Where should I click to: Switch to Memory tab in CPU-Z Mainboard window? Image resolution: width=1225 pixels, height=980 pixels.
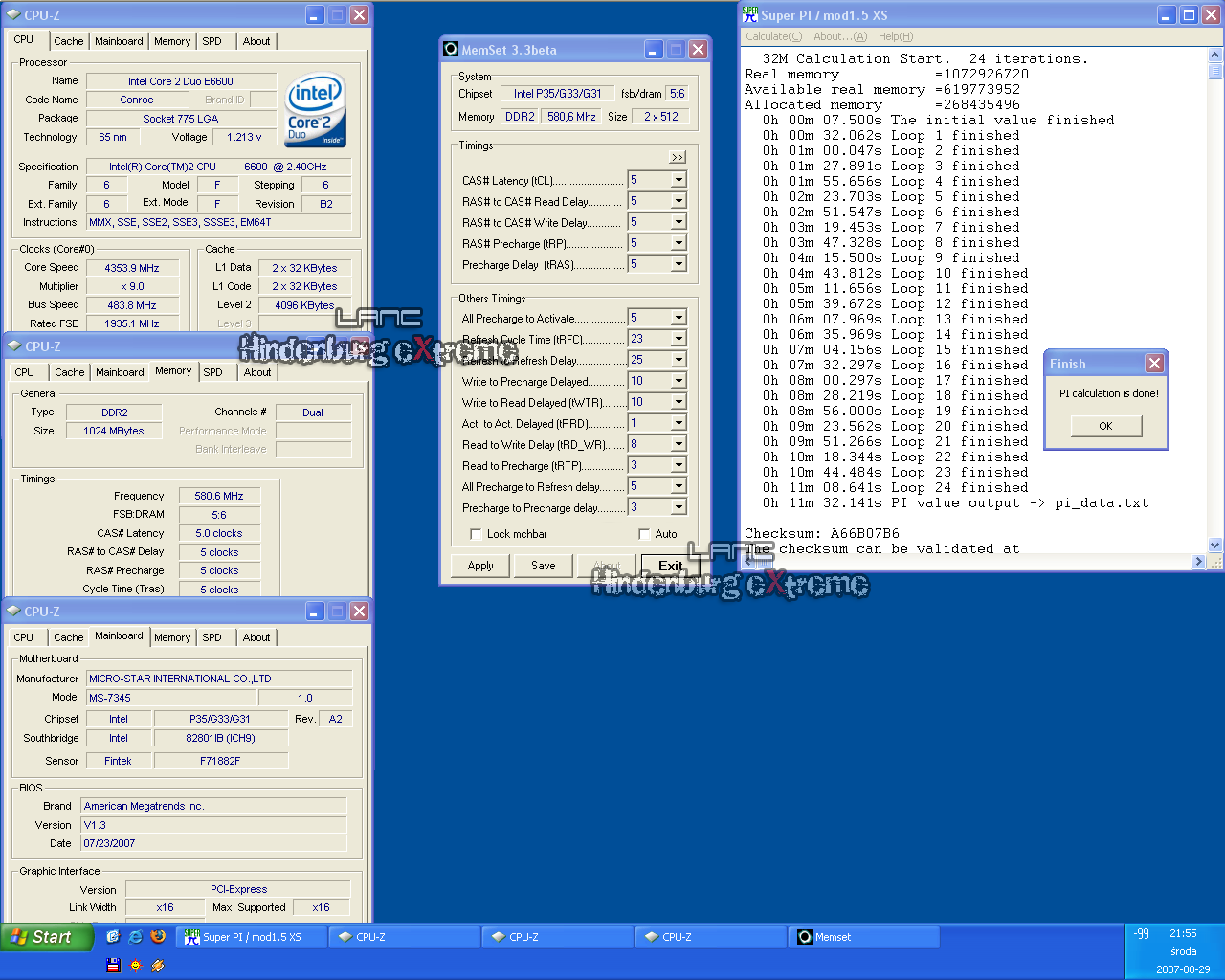pos(172,637)
